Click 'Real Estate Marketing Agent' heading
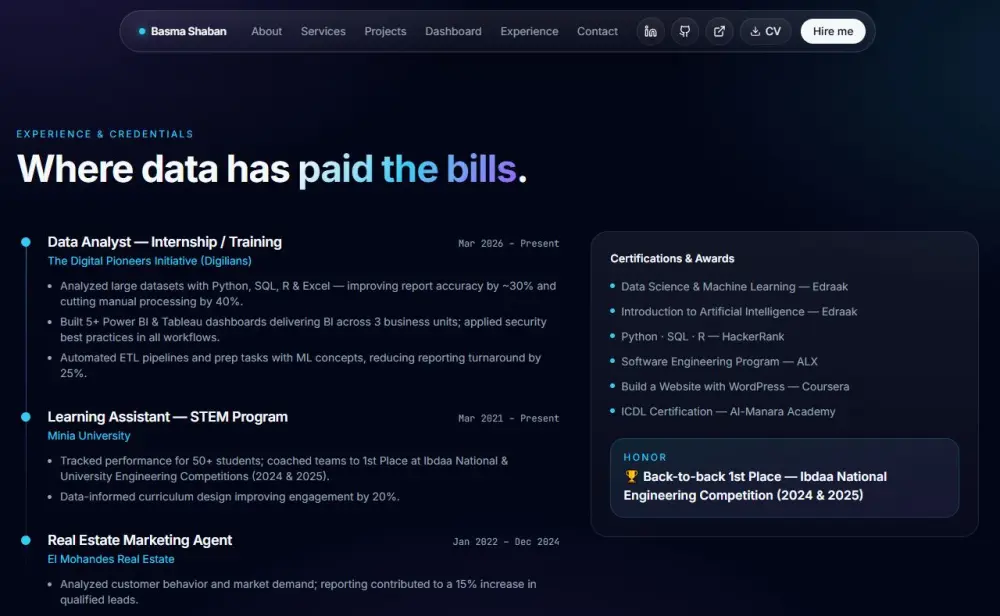This screenshot has width=1000, height=616. coord(140,540)
